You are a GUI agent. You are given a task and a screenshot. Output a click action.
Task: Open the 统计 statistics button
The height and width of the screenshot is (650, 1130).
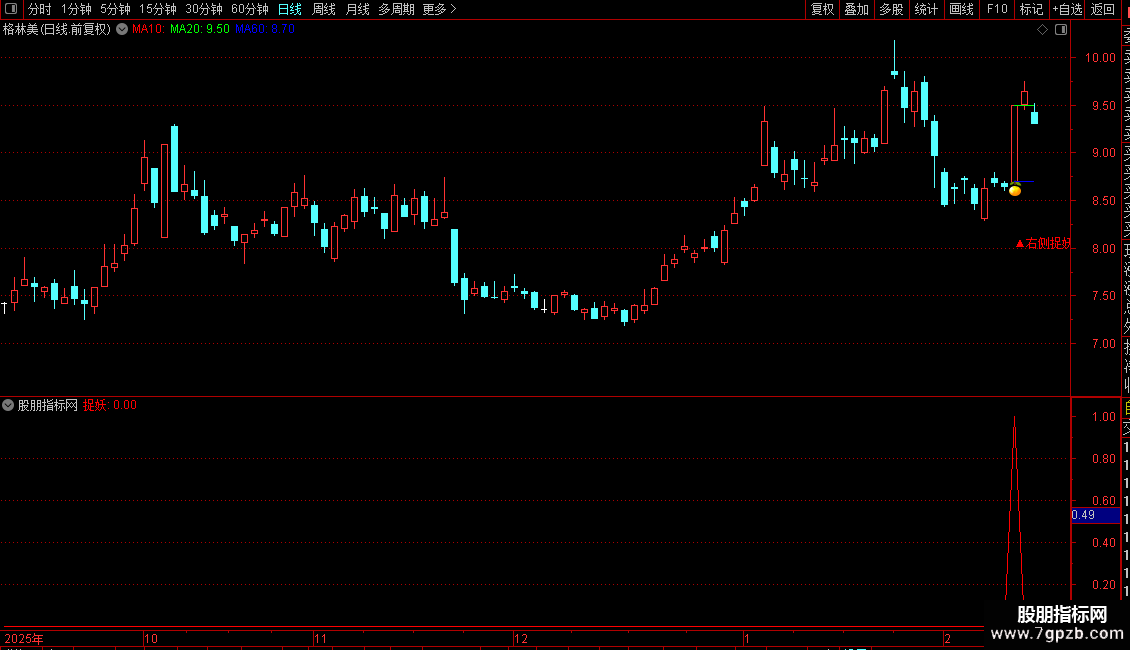coord(926,9)
